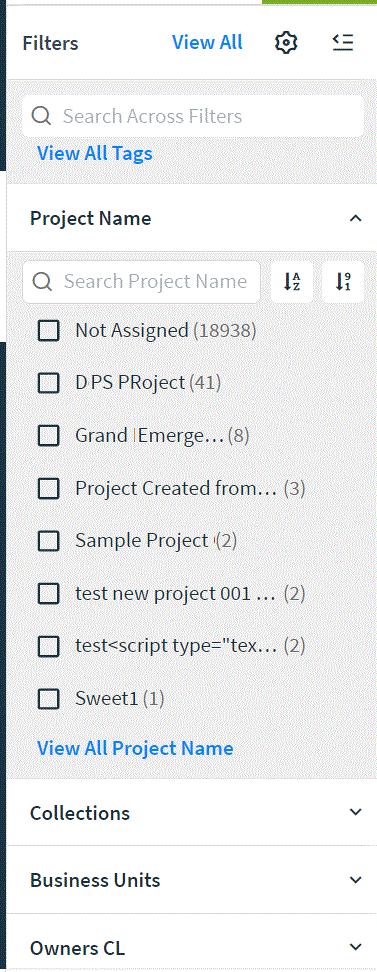Sort project names alphabetically with A-Z icon
Viewport: 377px width, 972px height.
291,282
